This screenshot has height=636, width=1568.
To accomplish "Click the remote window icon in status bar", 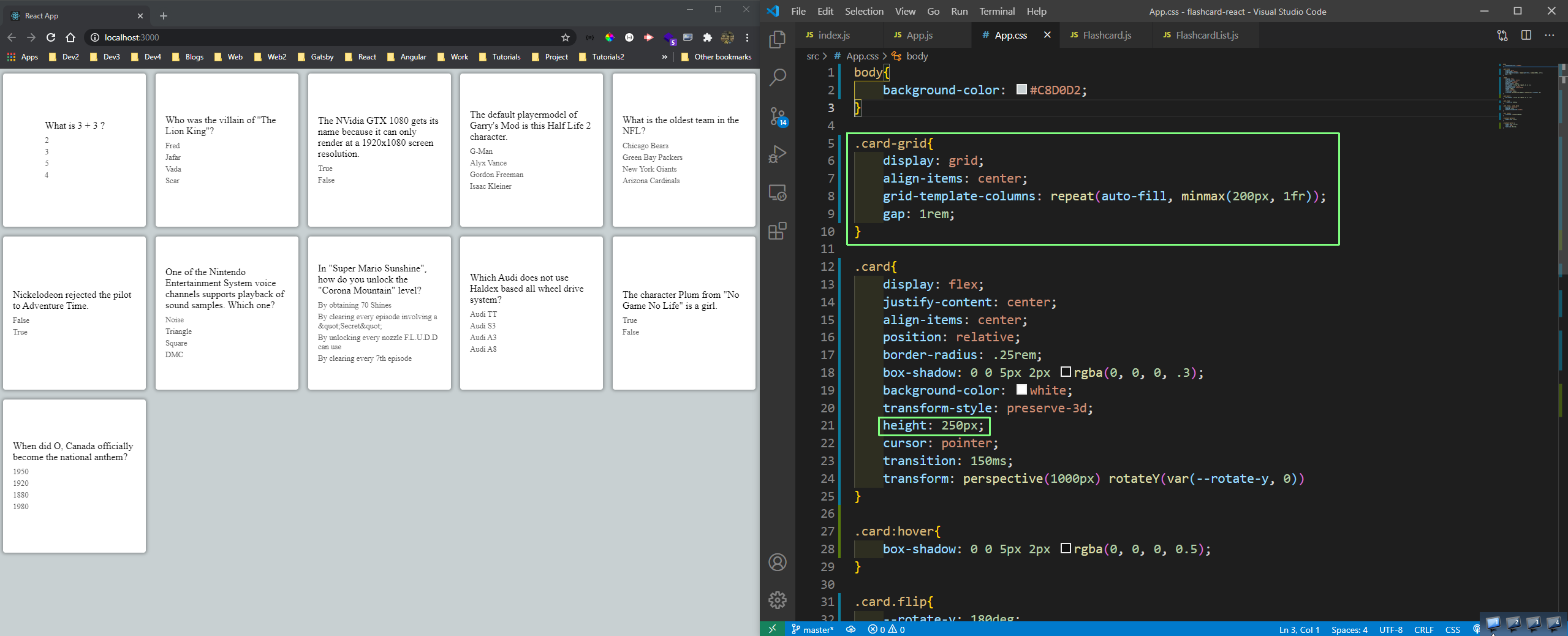I will (772, 629).
